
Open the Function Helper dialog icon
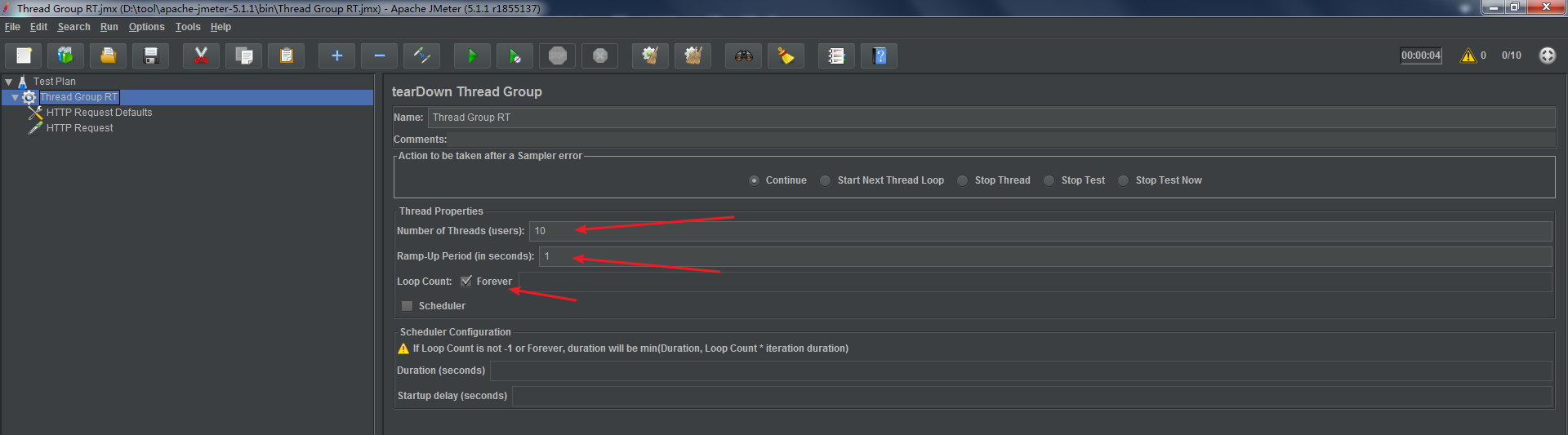(836, 55)
